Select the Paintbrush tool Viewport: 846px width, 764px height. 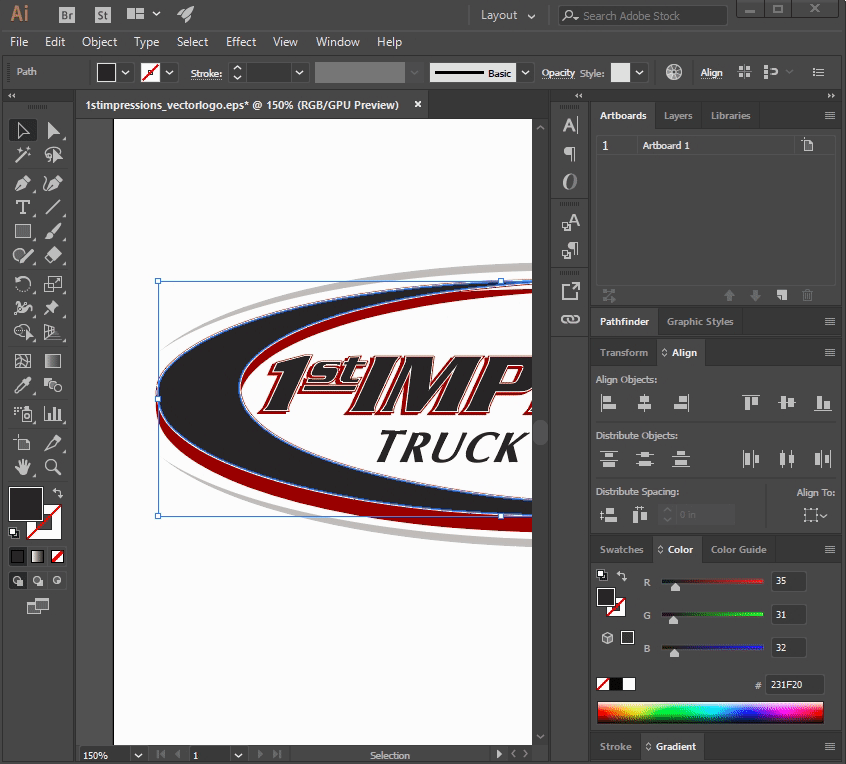[53, 231]
